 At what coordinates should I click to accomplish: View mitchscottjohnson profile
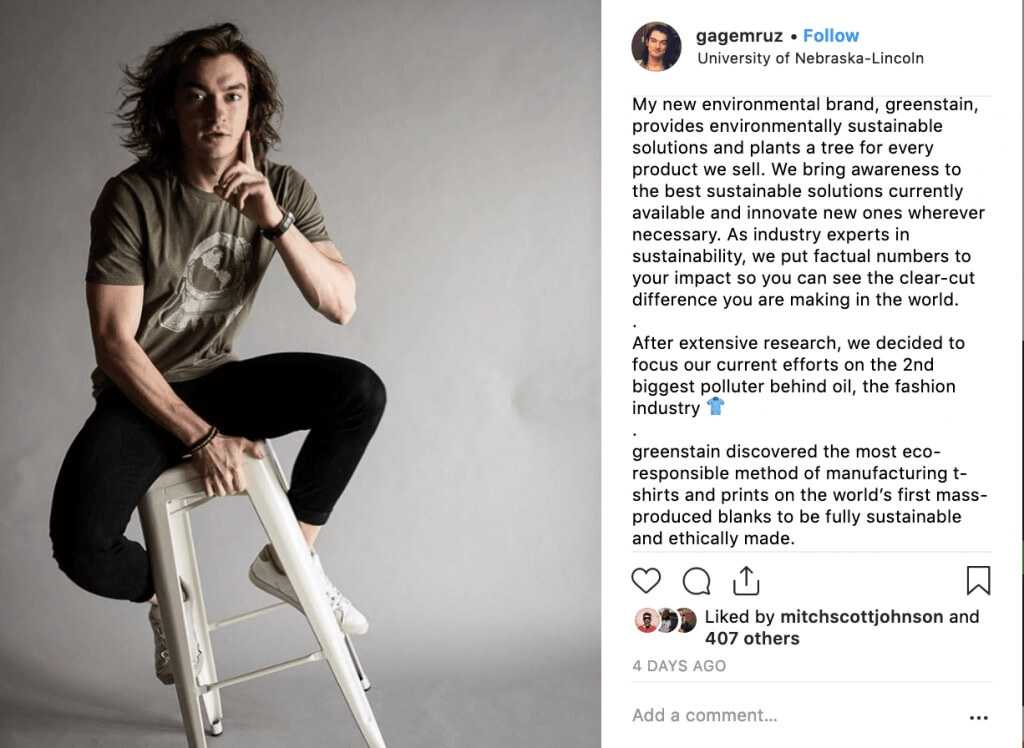[x=861, y=617]
